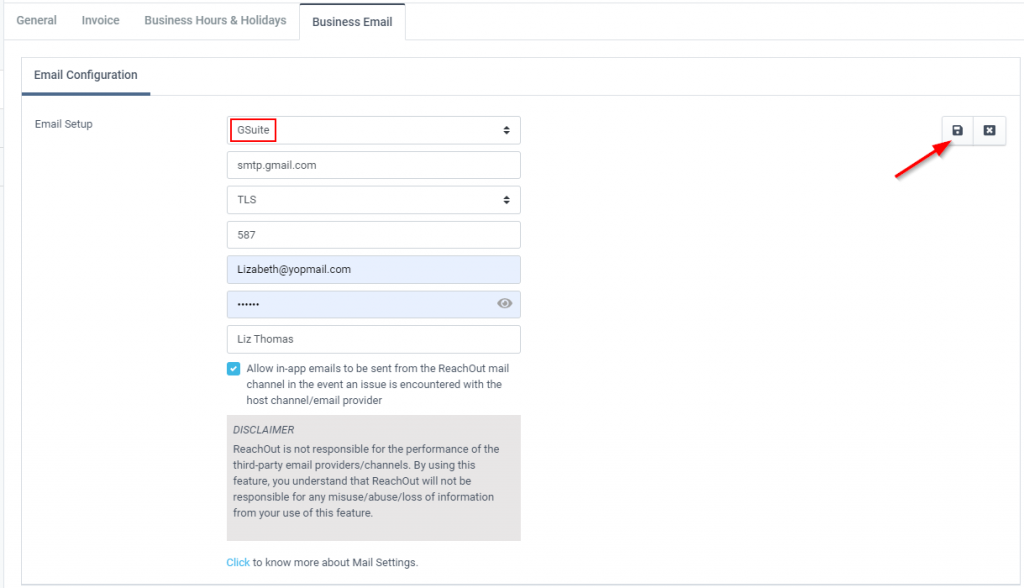
Task: Open the Invoice tab
Action: click(x=101, y=20)
